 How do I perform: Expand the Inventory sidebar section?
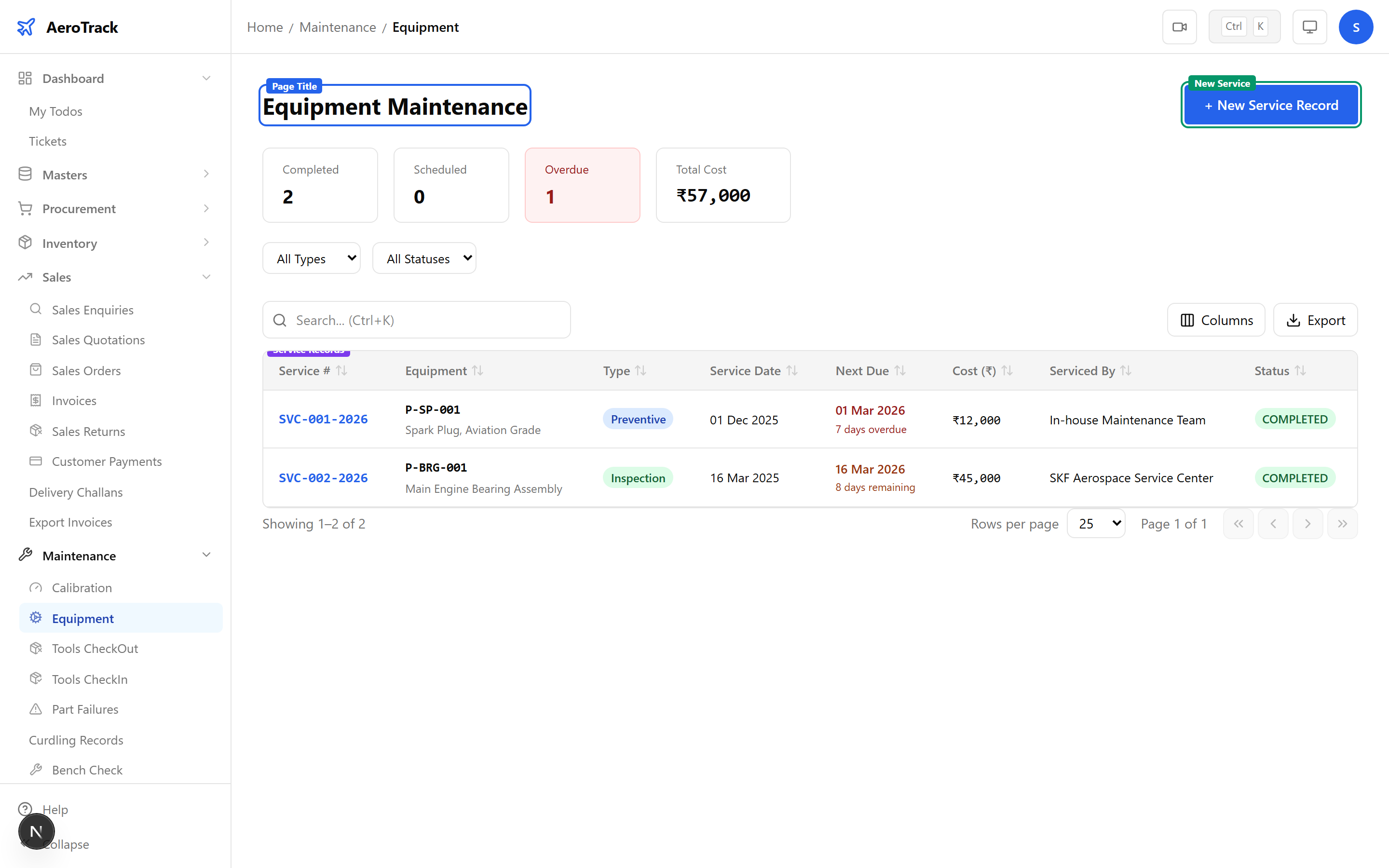click(206, 243)
